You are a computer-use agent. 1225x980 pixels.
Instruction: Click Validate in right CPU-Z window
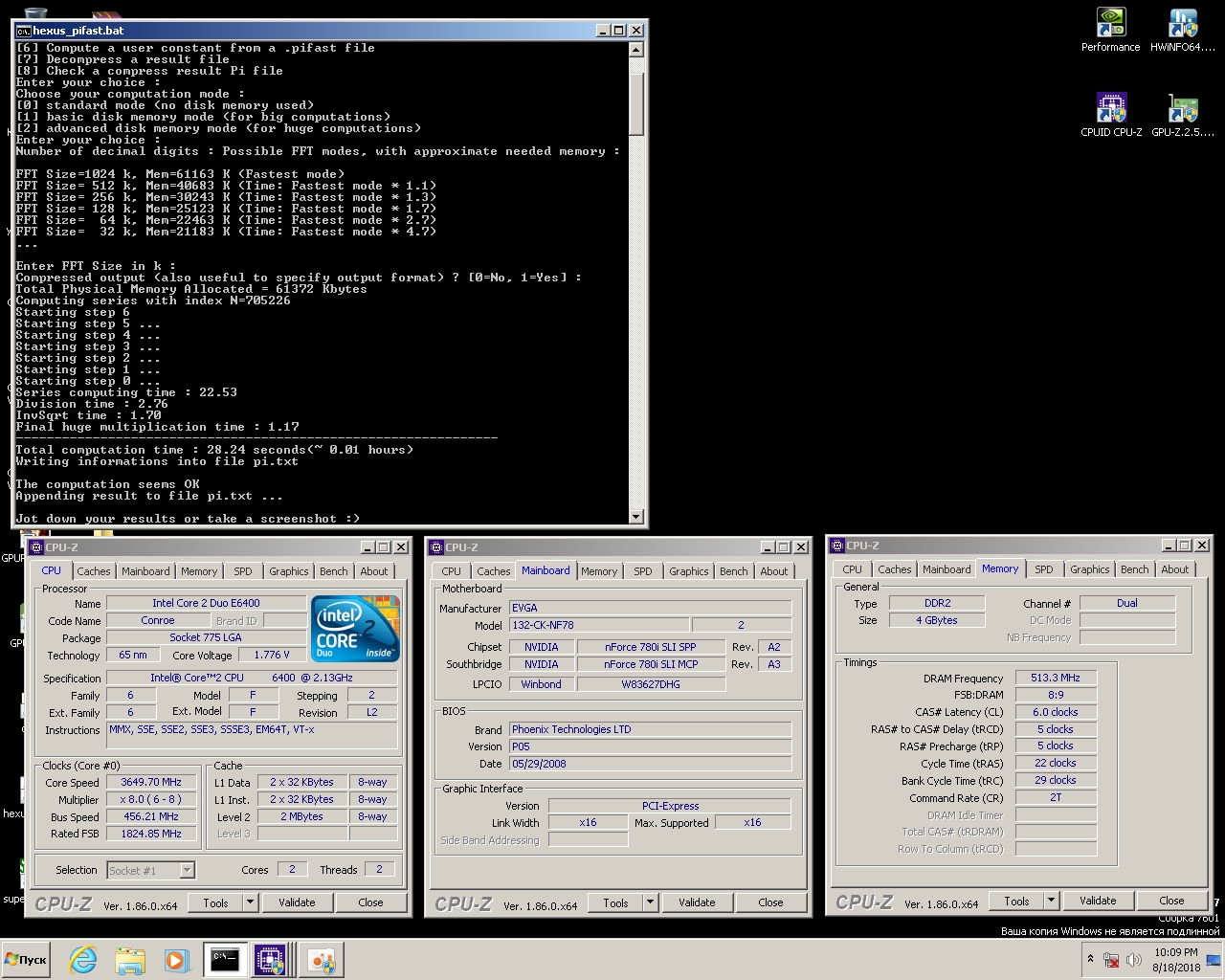(x=1098, y=901)
